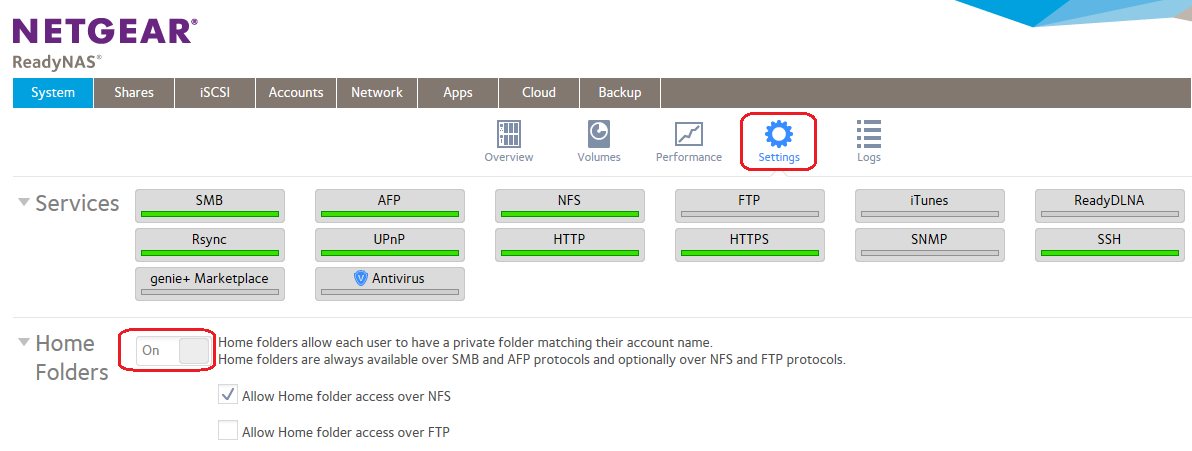
Task: Enable the FTP service
Action: [750, 205]
